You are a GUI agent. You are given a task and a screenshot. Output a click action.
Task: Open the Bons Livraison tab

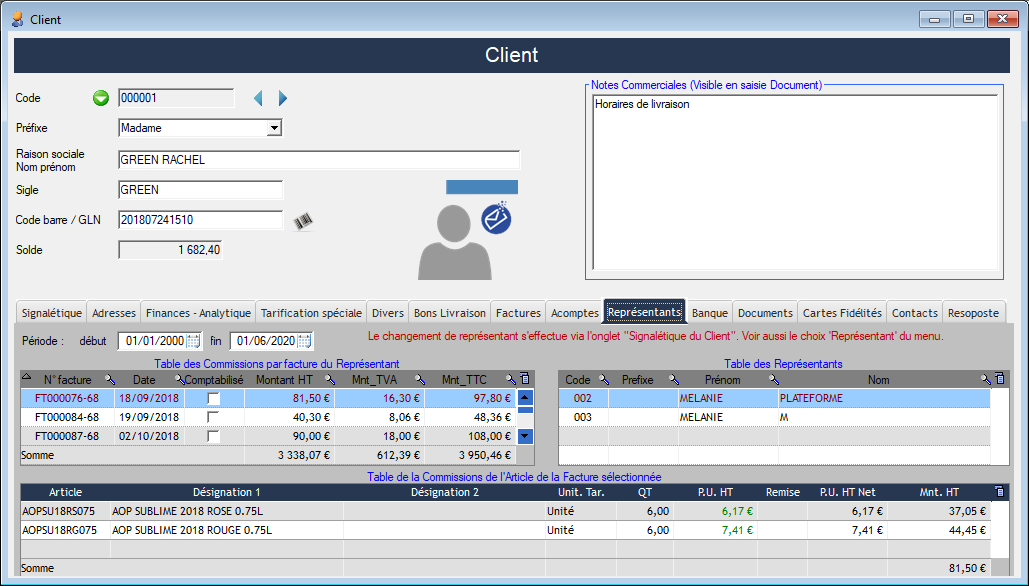(x=450, y=313)
